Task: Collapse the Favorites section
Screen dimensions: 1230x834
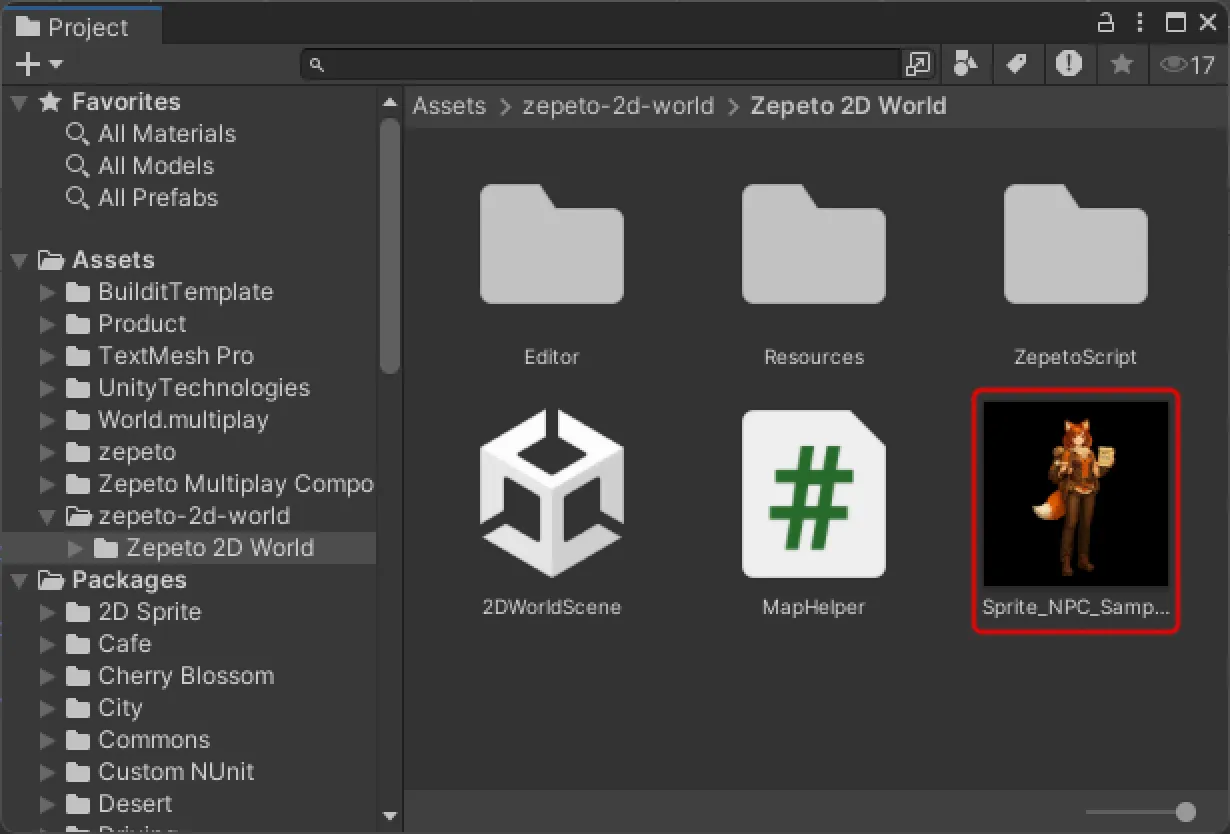Action: [x=19, y=102]
